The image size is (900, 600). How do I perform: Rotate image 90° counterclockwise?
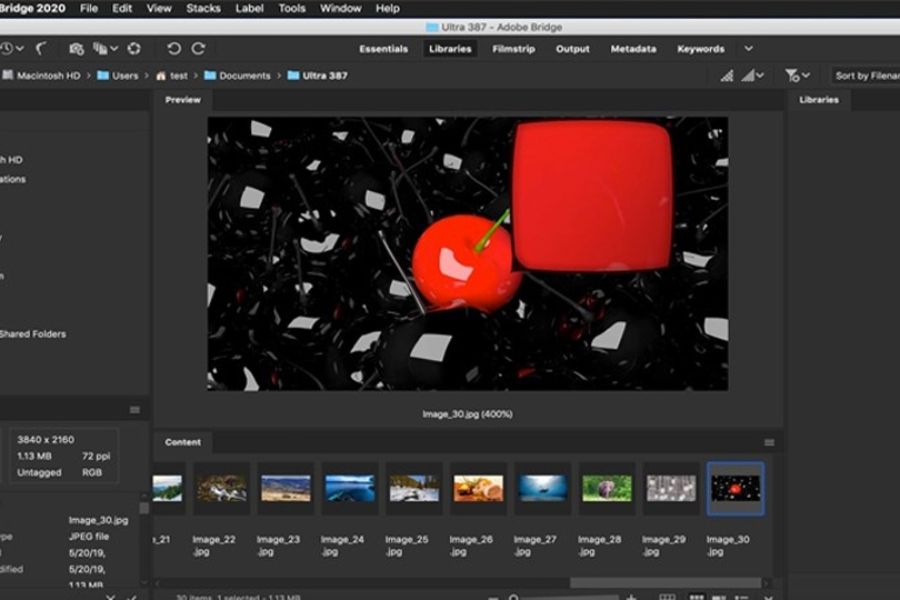pos(174,48)
